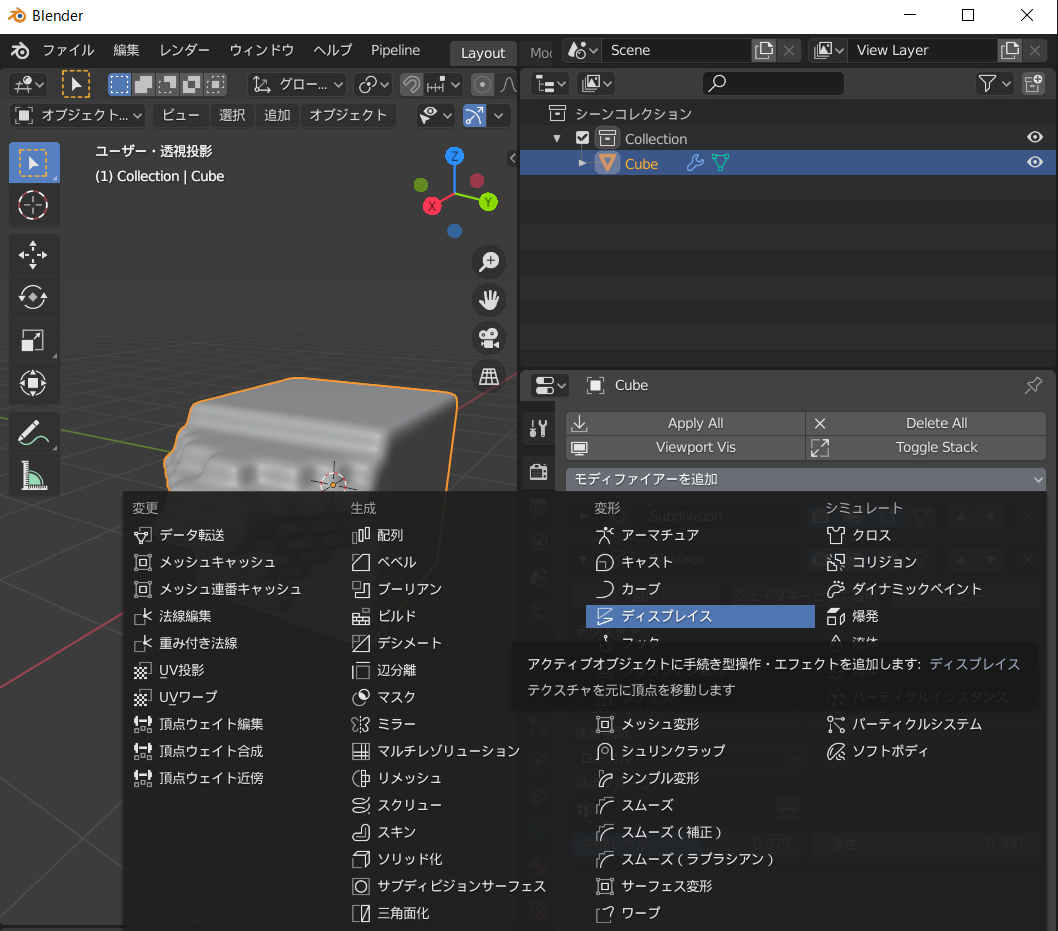Click the X axis on navigation gizmo
Image resolution: width=1058 pixels, height=931 pixels.
coord(432,206)
